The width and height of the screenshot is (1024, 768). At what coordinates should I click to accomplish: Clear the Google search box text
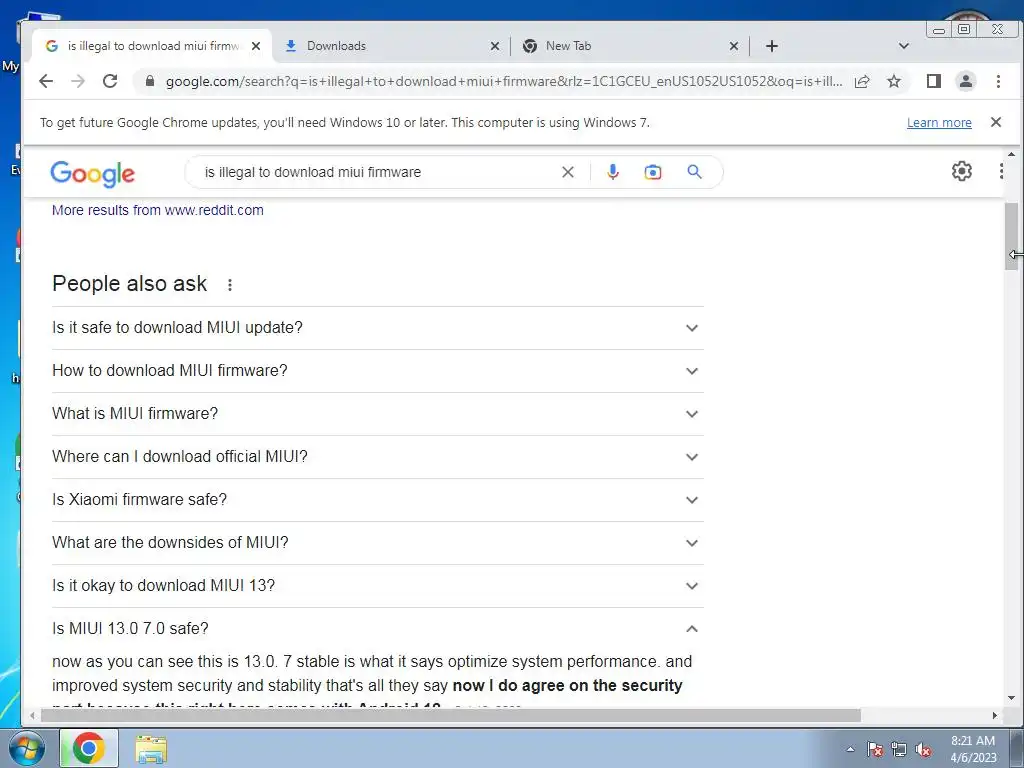[568, 172]
